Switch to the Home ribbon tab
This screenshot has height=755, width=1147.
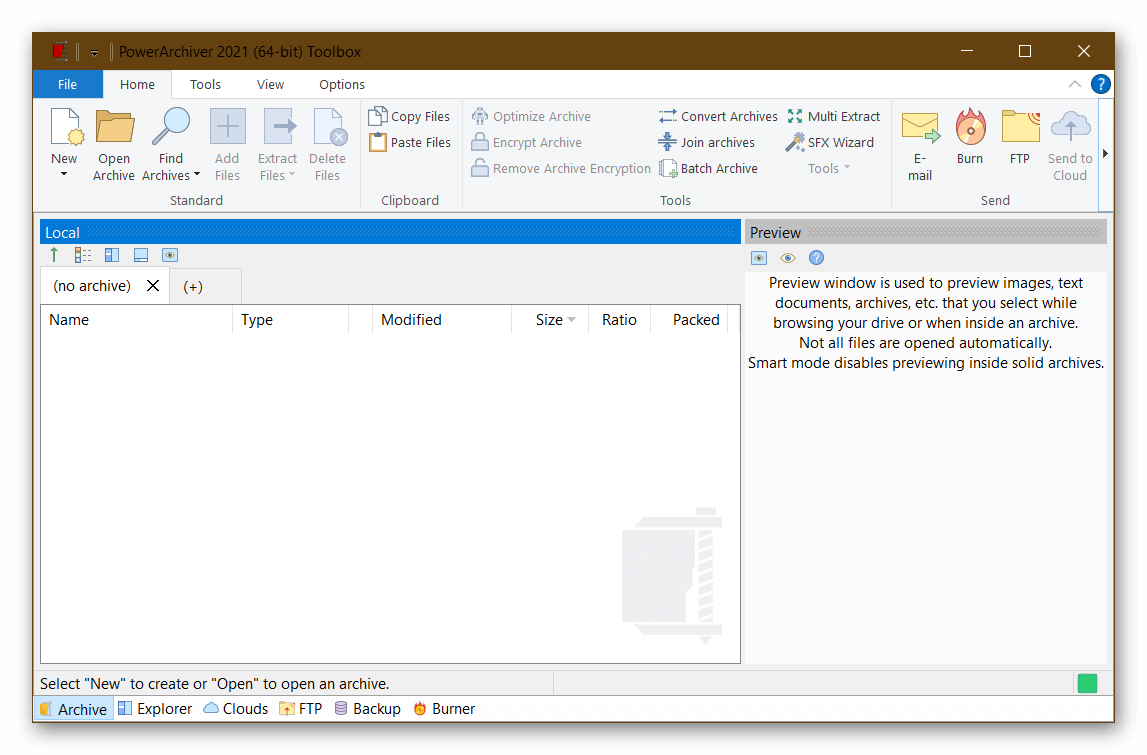137,84
